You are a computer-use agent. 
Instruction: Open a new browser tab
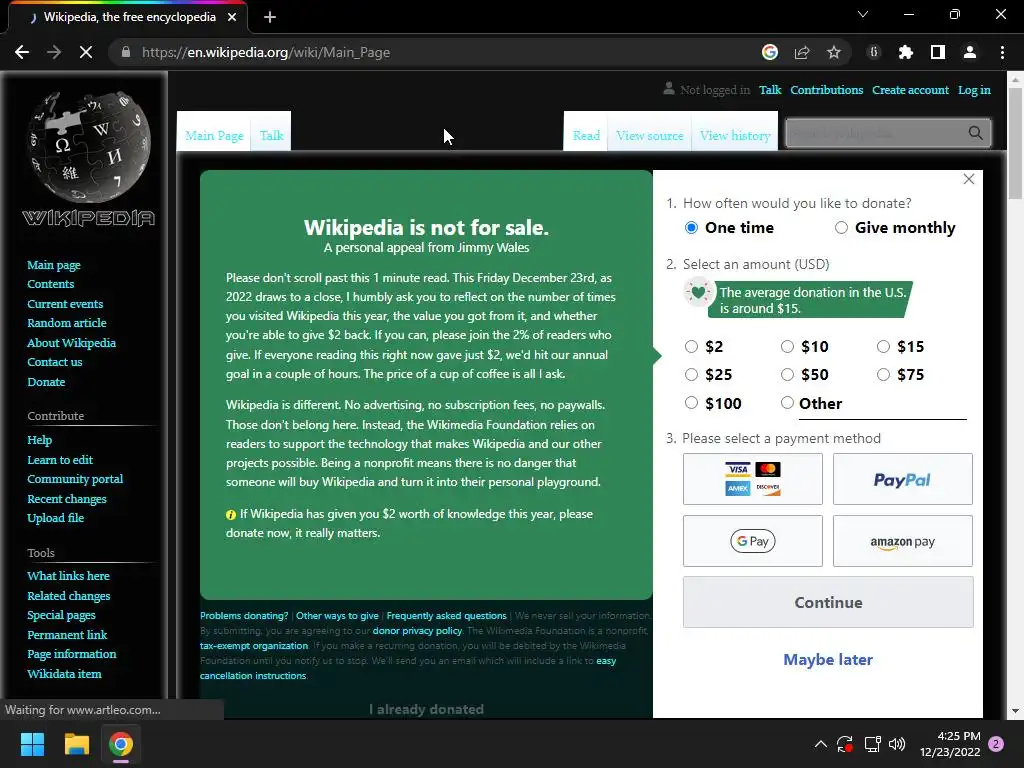pos(270,17)
